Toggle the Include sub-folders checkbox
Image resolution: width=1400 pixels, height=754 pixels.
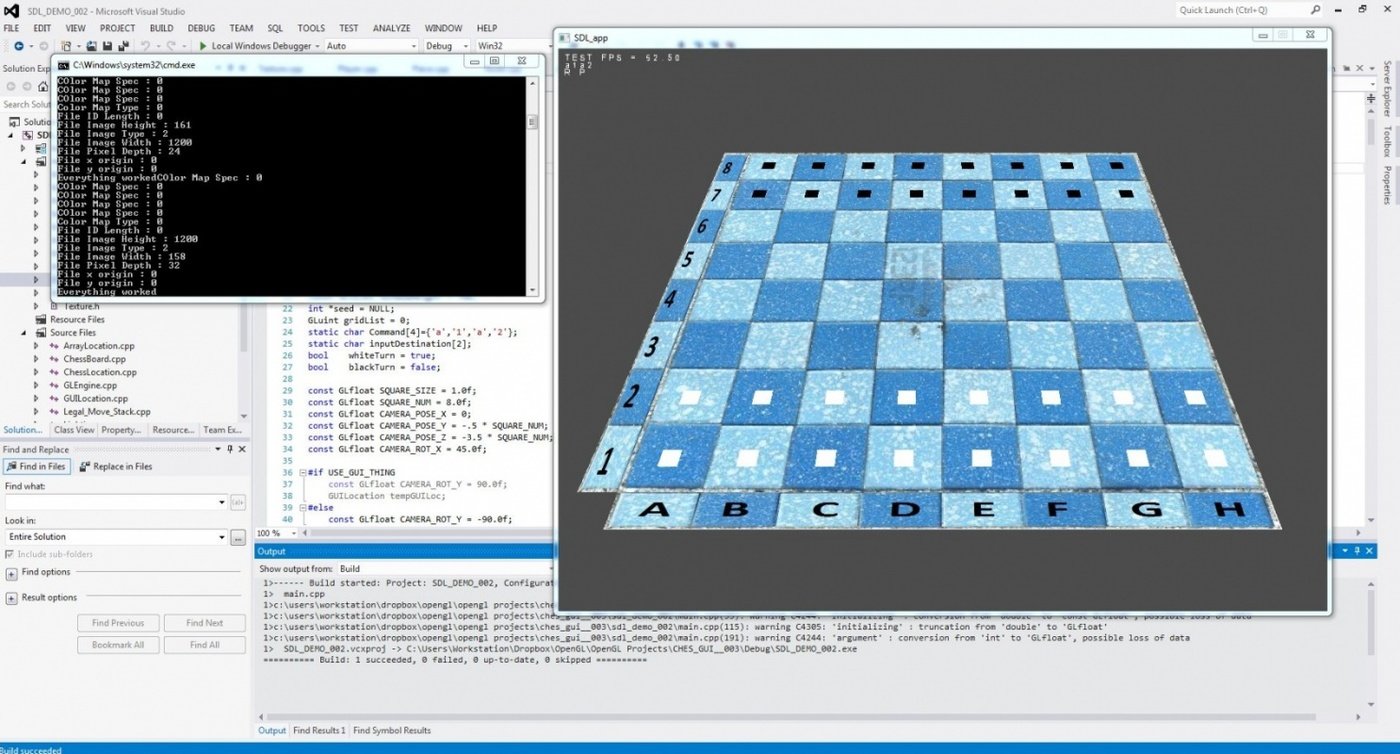click(9, 554)
